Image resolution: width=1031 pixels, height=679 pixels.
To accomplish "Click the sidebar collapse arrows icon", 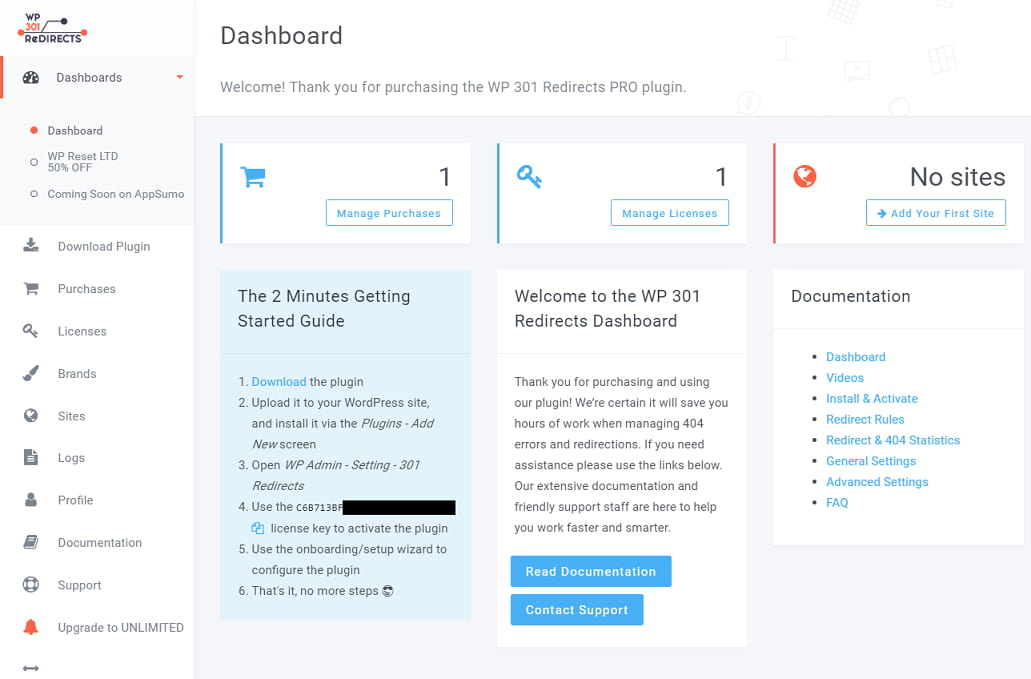I will pos(31,668).
